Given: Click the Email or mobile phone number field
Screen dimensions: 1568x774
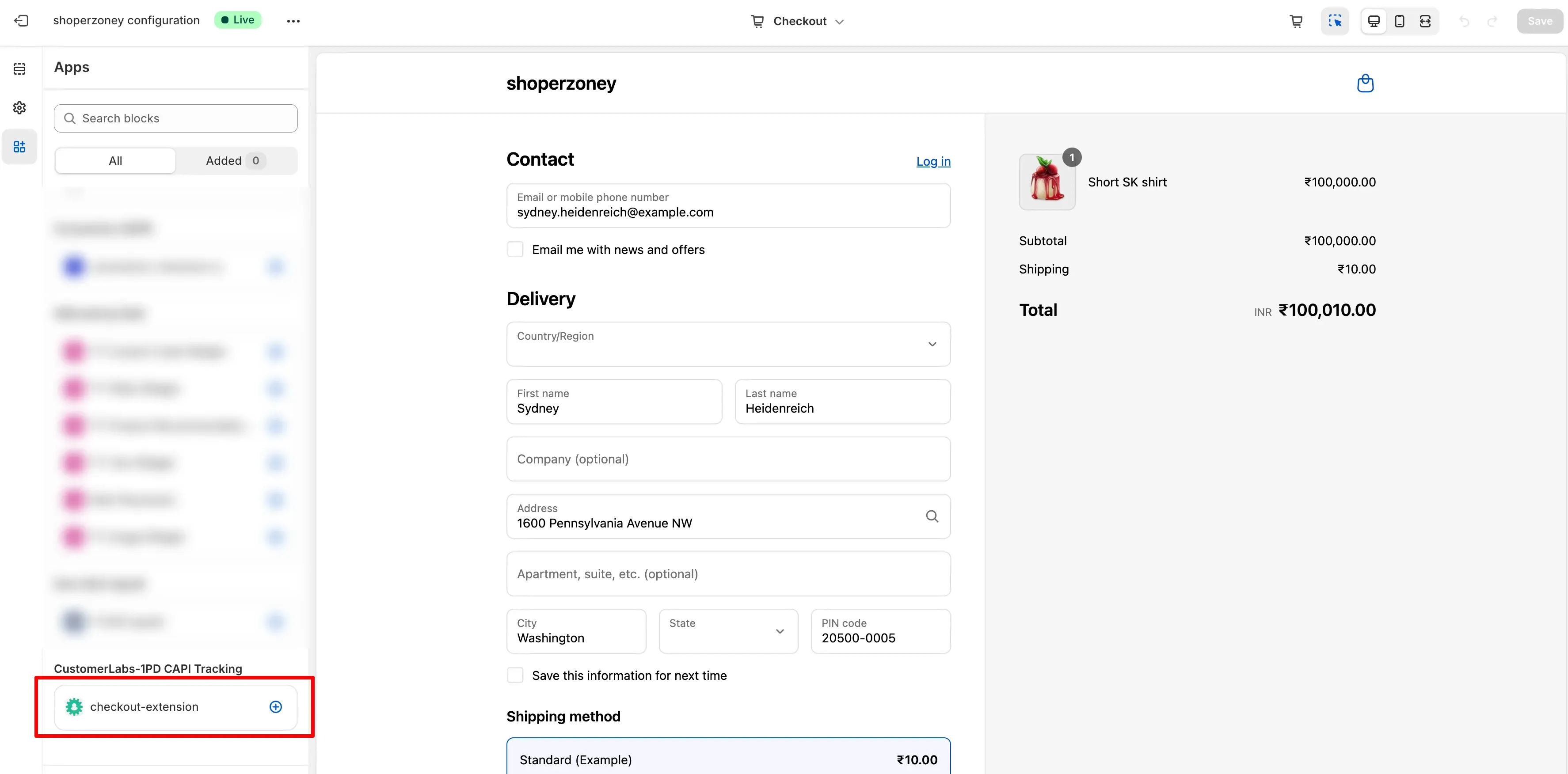Looking at the screenshot, I should [x=728, y=206].
